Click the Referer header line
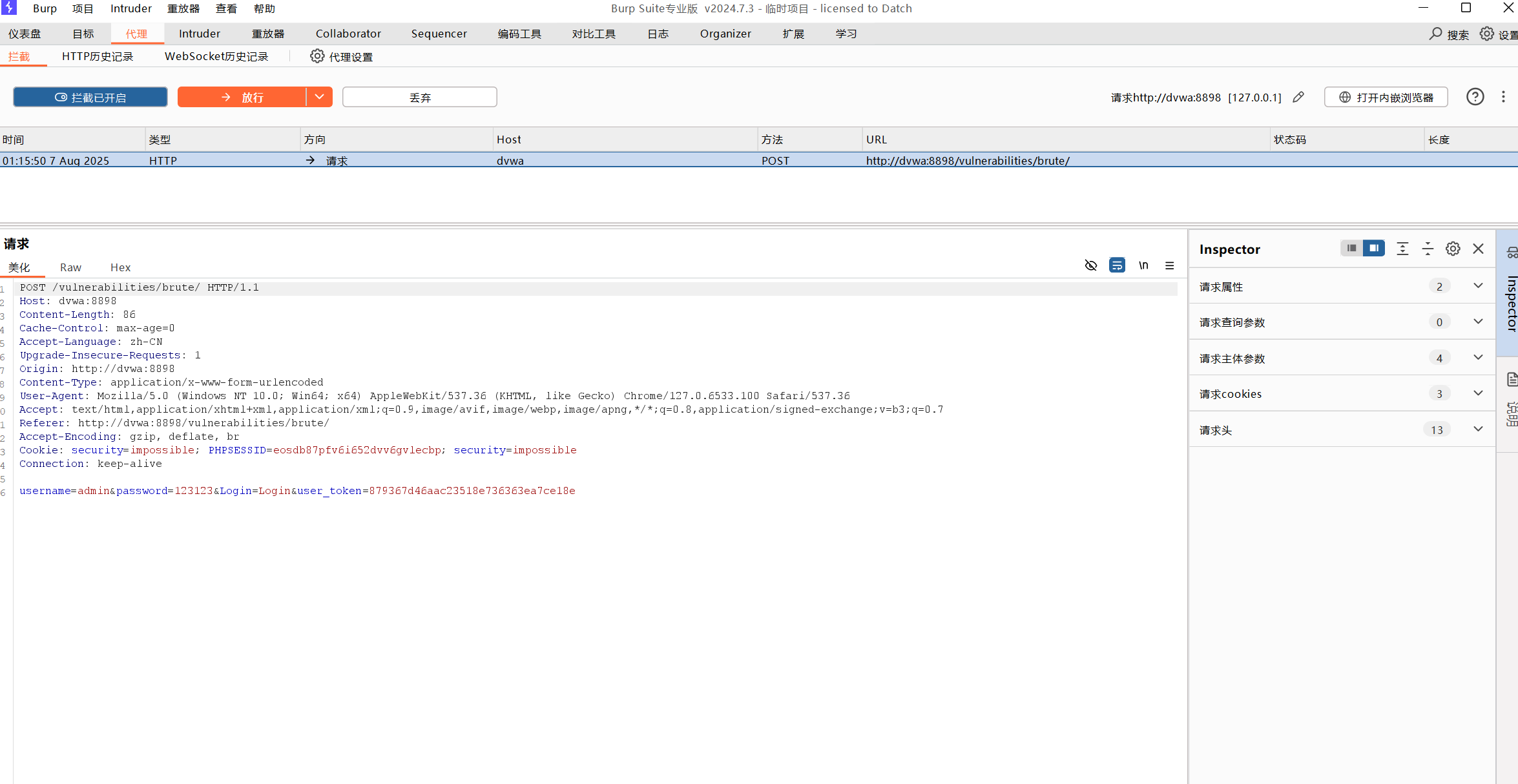The width and height of the screenshot is (1518, 784). tap(174, 423)
